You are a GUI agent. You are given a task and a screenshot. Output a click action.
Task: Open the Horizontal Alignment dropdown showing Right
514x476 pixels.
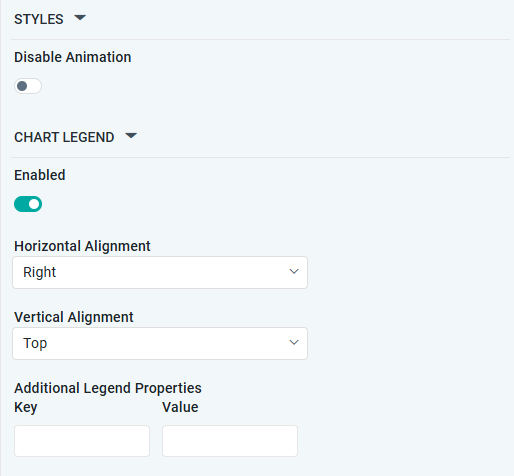[x=160, y=272]
